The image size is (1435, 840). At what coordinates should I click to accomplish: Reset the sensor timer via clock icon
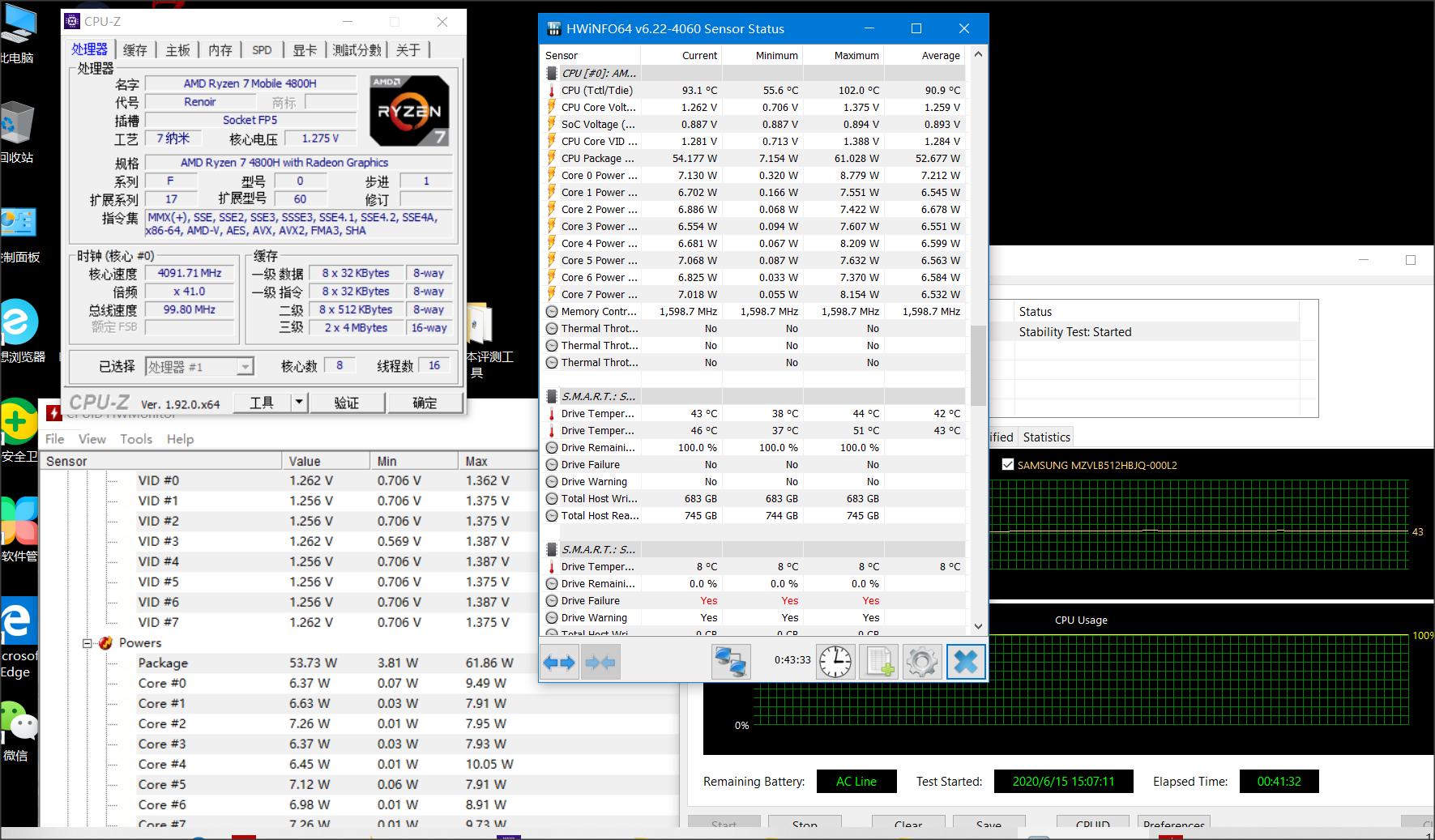835,662
